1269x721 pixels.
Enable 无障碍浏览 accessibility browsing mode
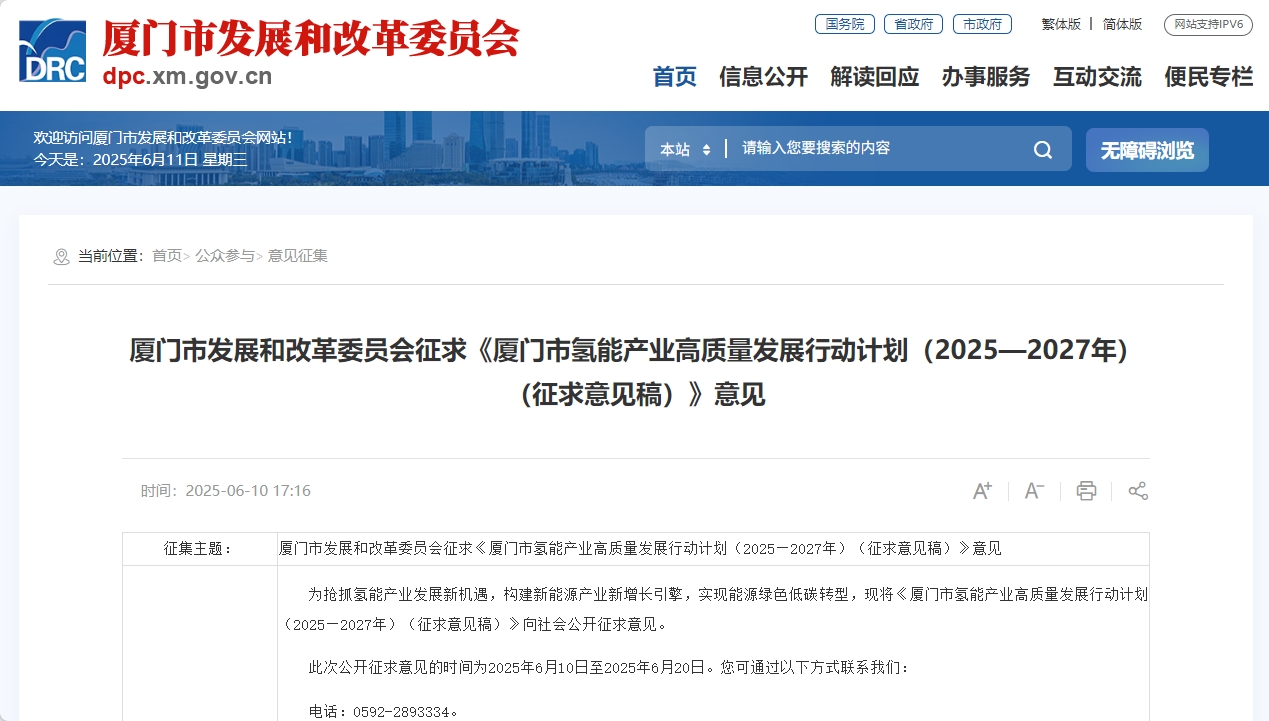1146,149
